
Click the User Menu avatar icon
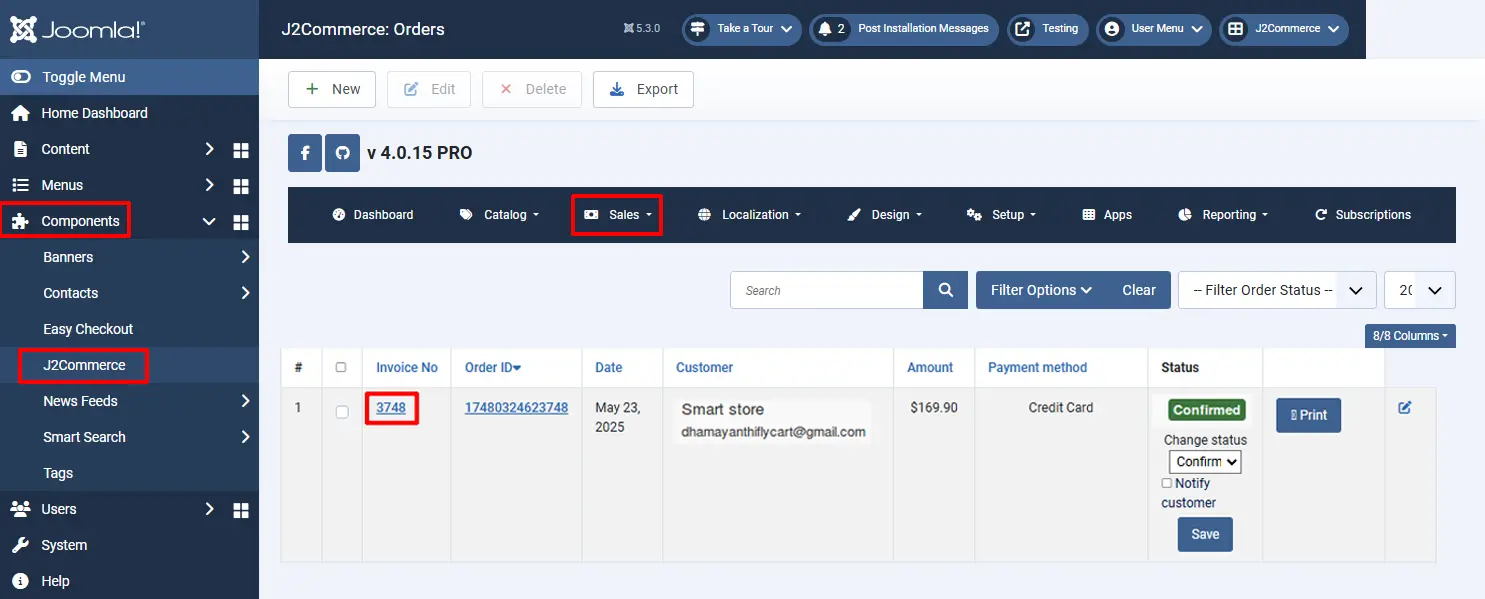pyautogui.click(x=1111, y=29)
